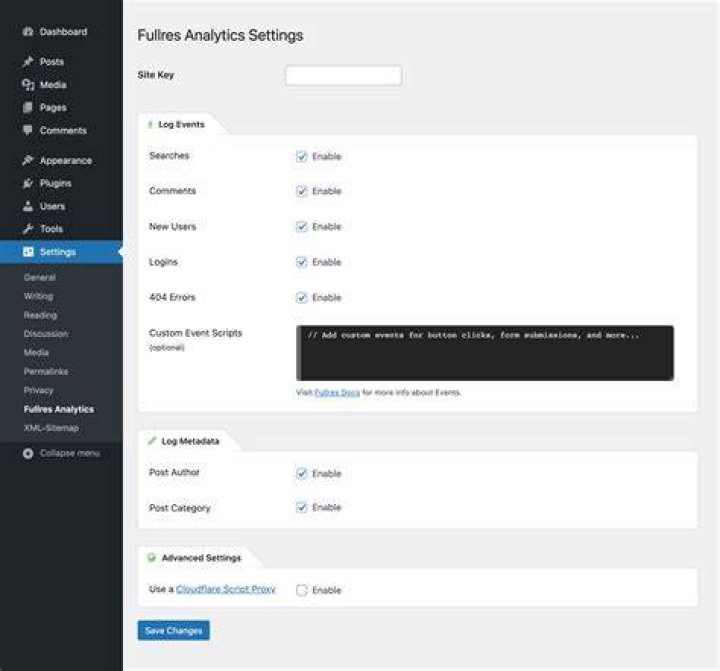This screenshot has height=671, width=720.
Task: Click the Media library icon
Action: tap(28, 85)
